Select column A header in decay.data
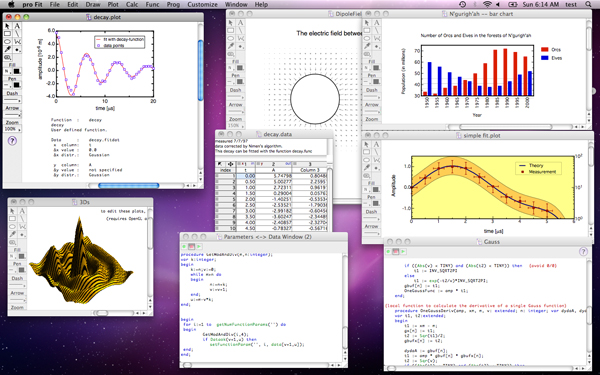This screenshot has width=600, height=375. click(x=273, y=170)
